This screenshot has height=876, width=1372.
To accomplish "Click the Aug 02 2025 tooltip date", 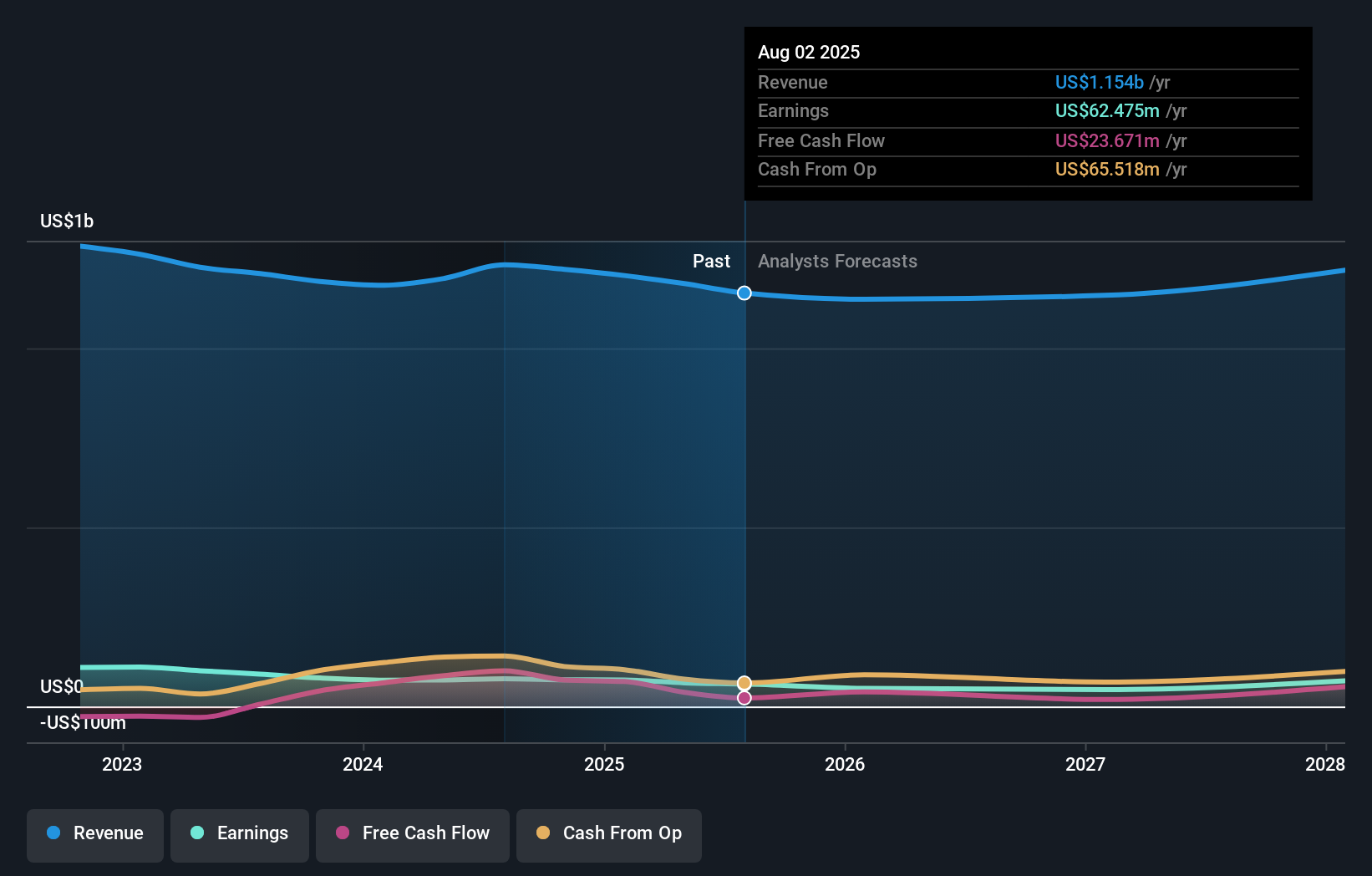I will [x=809, y=52].
